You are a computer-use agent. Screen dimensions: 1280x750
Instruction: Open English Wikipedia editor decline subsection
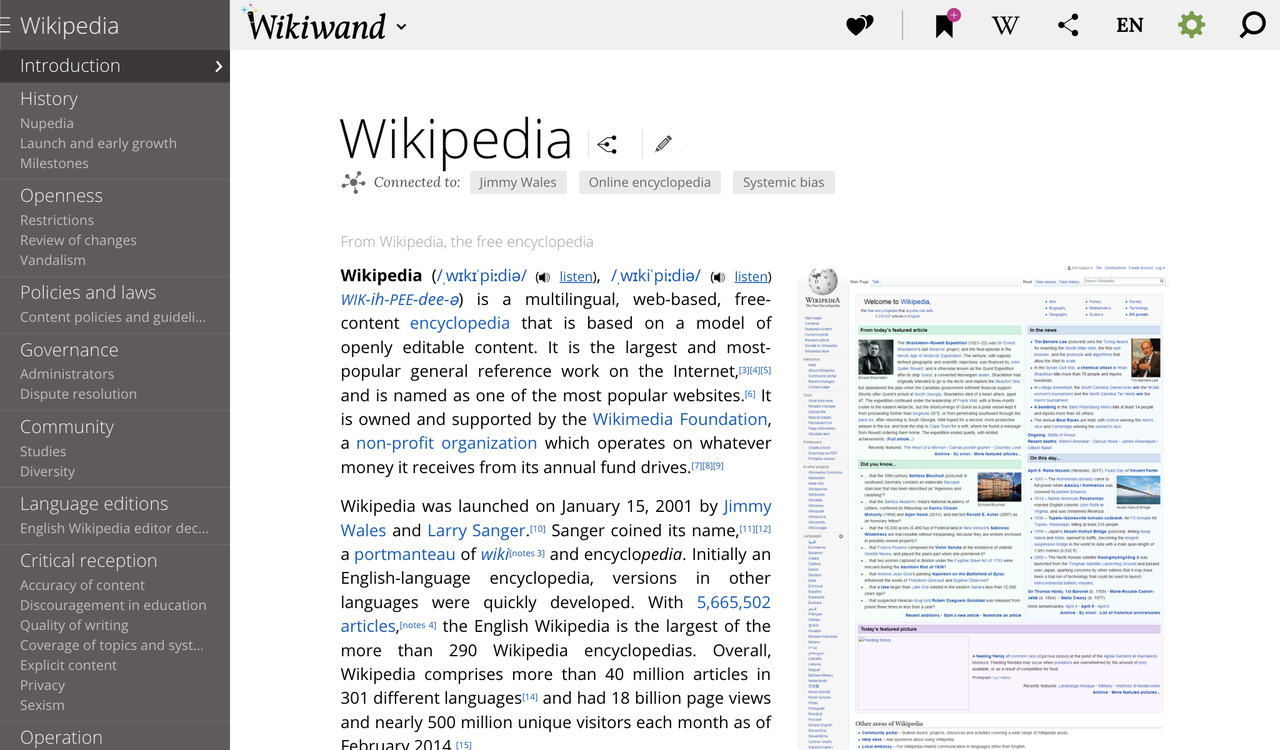coord(114,528)
